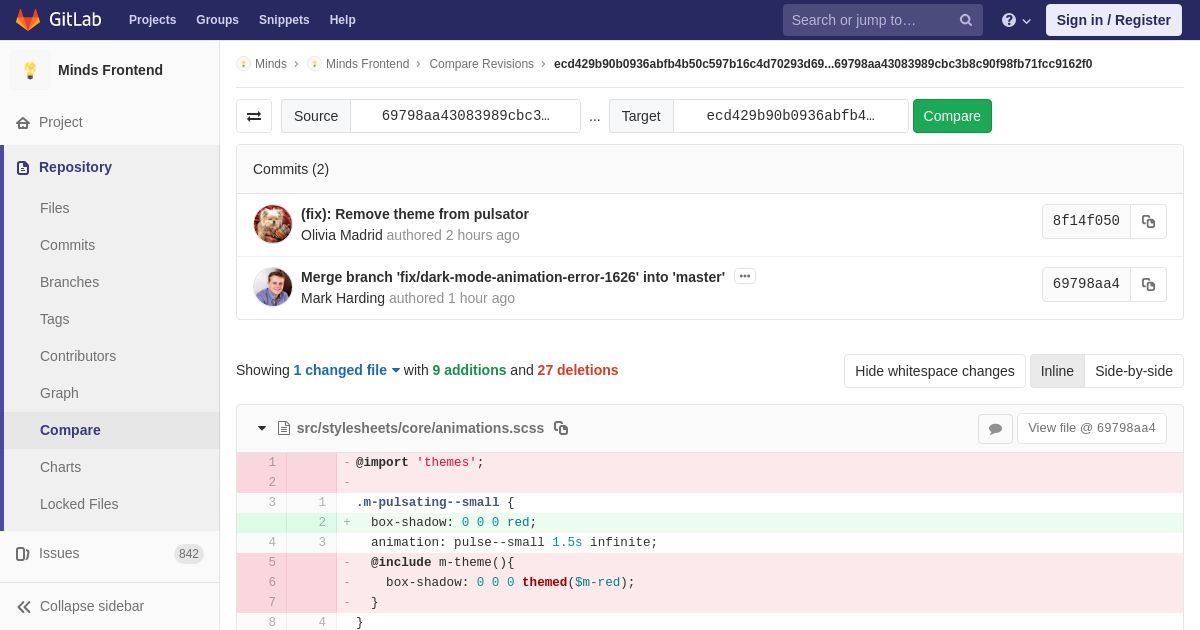Expand merge commit description ellipsis
The width and height of the screenshot is (1200, 630).
[745, 276]
